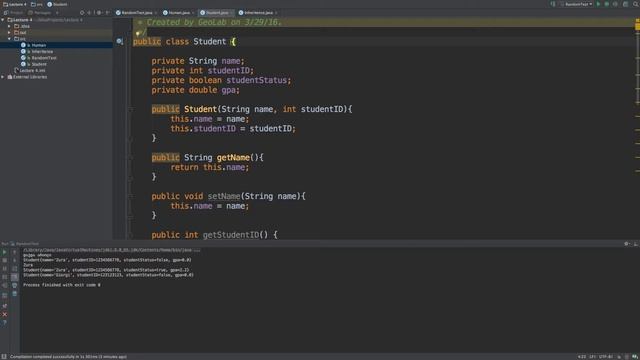Image resolution: width=640 pixels, height=360 pixels.
Task: Click the fold marker beside getName method
Action: coord(131,158)
